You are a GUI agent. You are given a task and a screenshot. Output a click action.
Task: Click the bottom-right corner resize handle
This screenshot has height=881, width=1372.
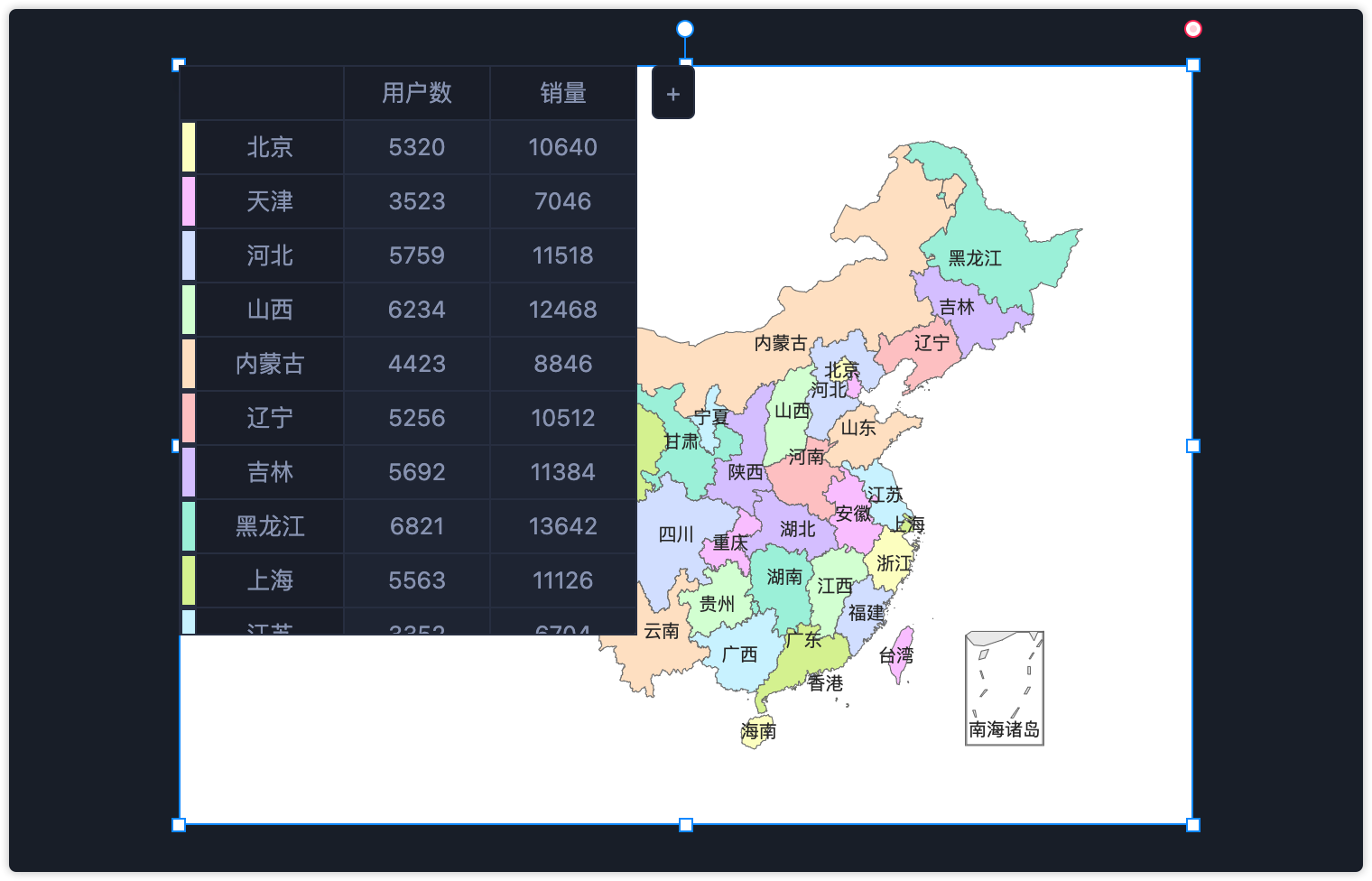tap(1192, 824)
